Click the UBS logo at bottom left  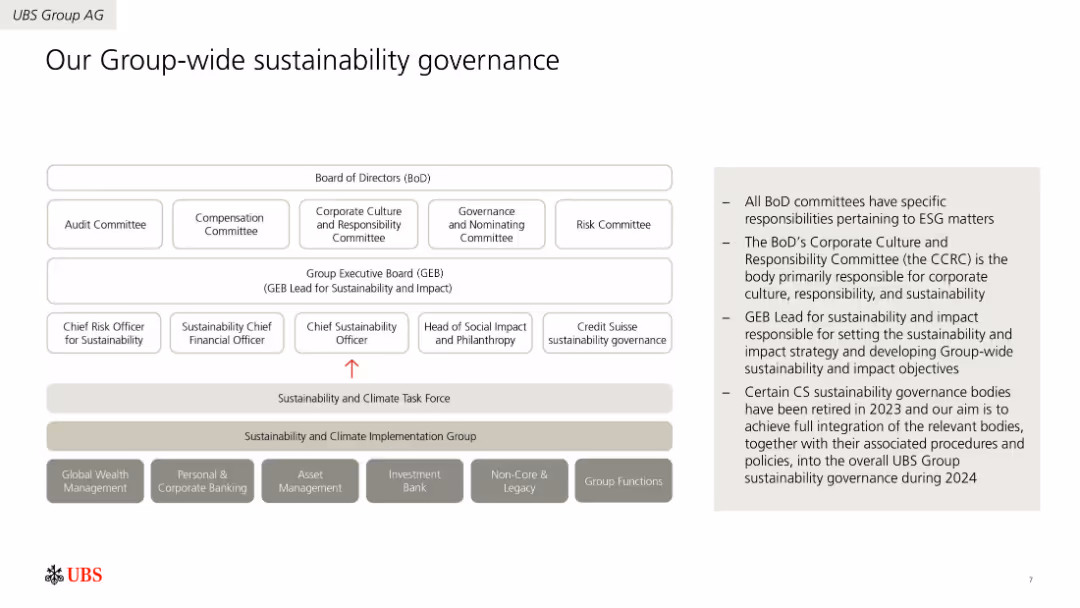[74, 574]
